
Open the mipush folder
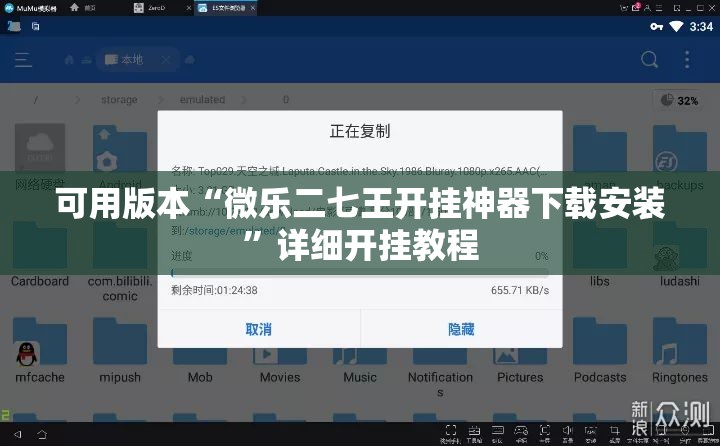[120, 351]
